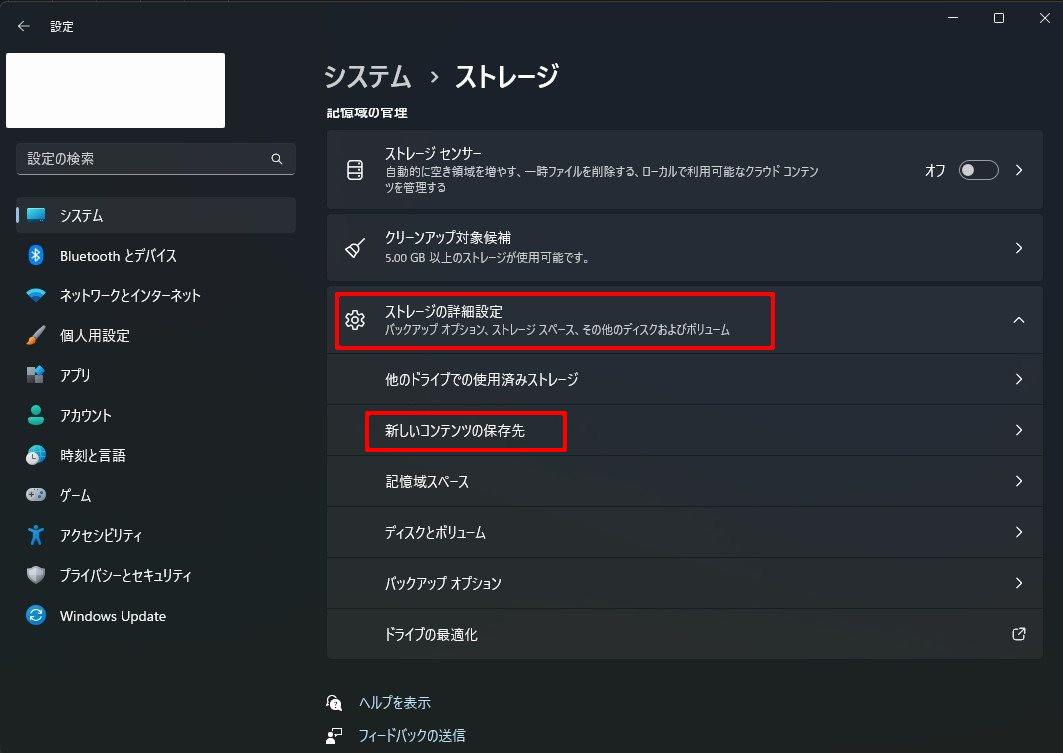The height and width of the screenshot is (753, 1063).
Task: Collapse the ストレージの詳細設定 section chevron
Action: coord(1018,320)
